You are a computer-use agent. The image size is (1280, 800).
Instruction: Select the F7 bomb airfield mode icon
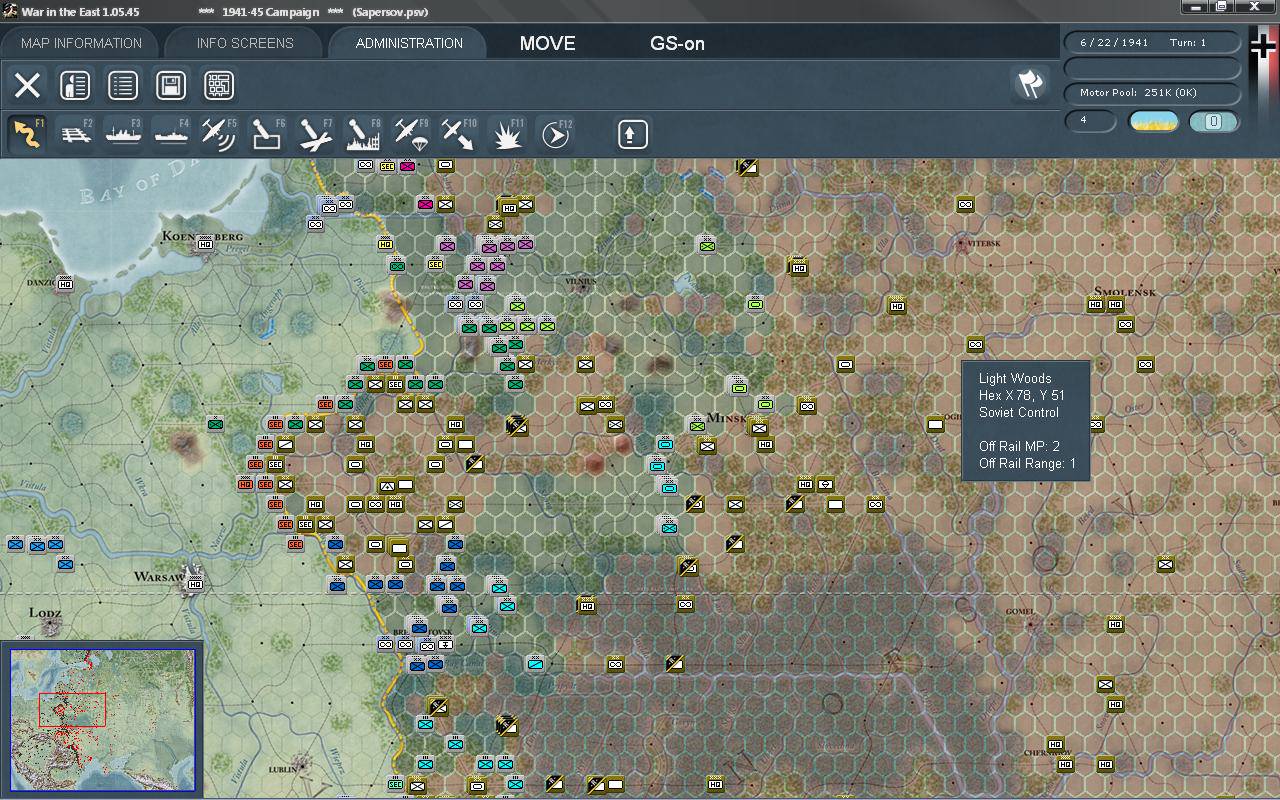click(315, 134)
